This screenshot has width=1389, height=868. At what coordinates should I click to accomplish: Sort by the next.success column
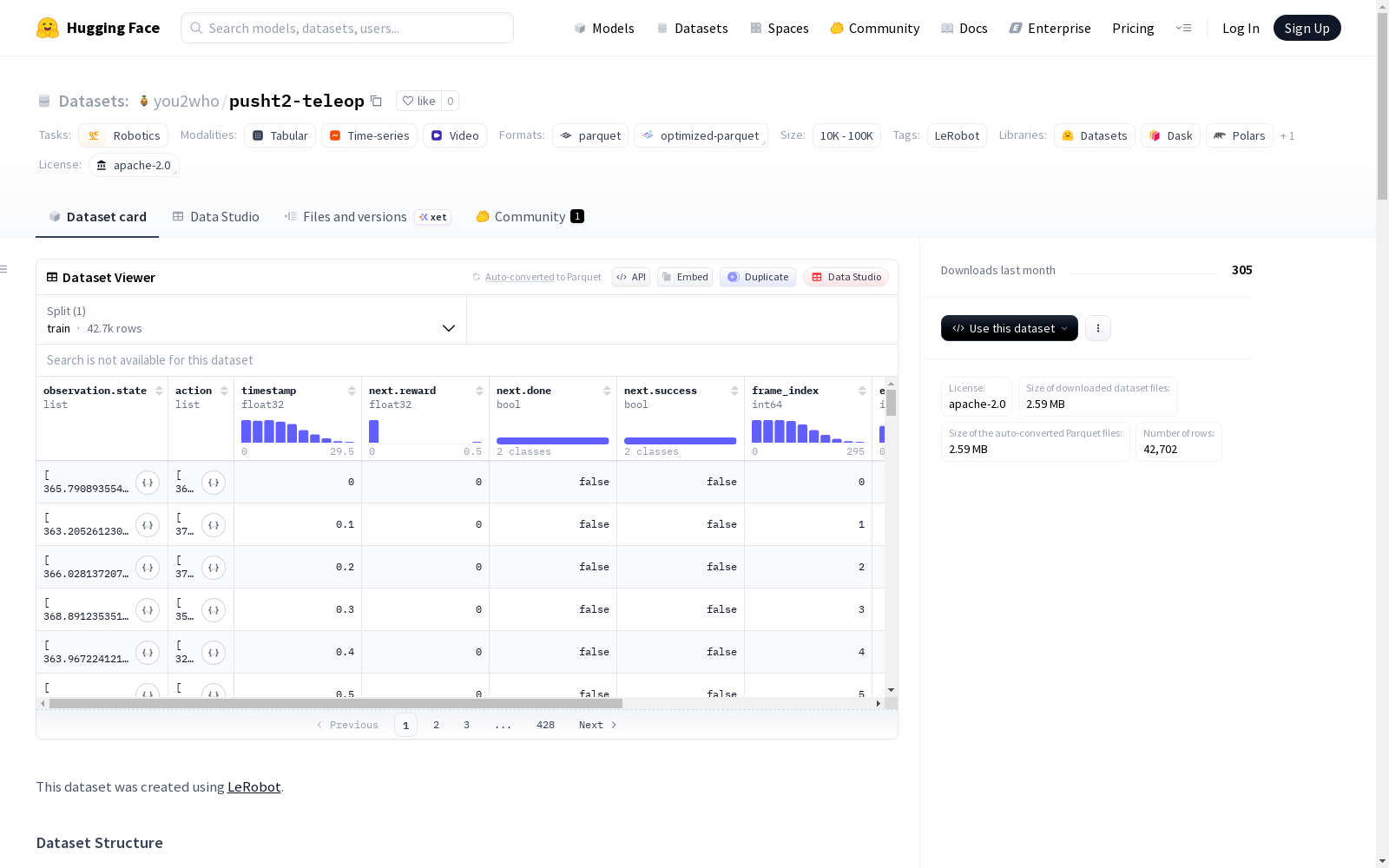(734, 391)
